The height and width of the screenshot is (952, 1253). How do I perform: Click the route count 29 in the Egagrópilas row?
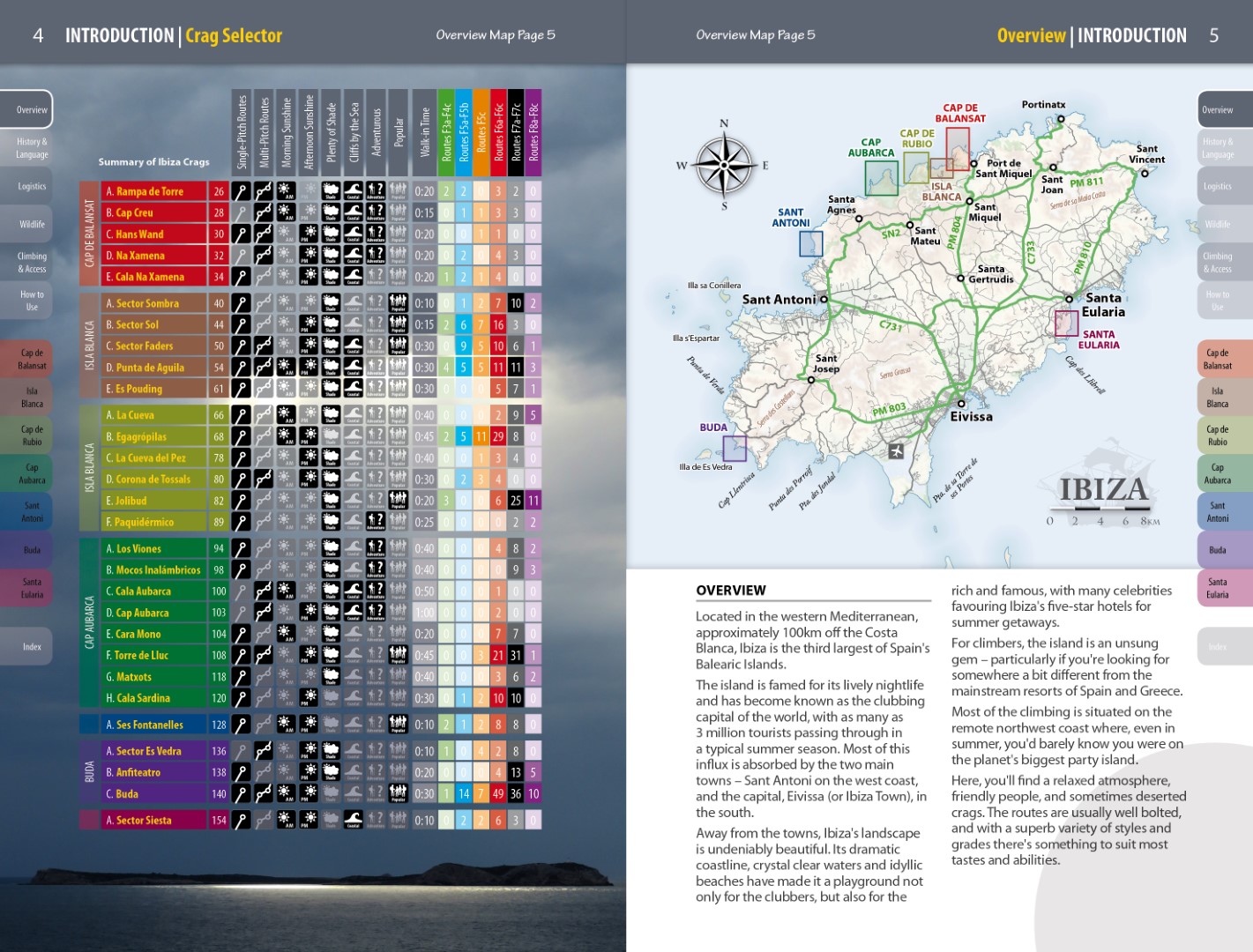click(x=498, y=436)
